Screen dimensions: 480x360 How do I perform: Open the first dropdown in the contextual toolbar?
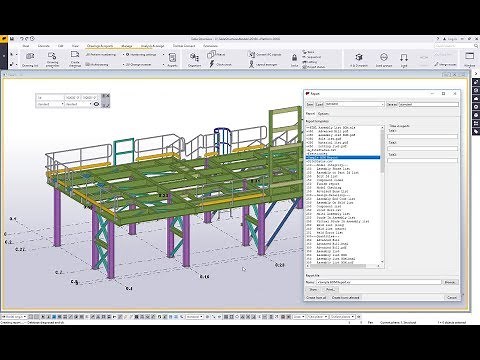coord(50,104)
